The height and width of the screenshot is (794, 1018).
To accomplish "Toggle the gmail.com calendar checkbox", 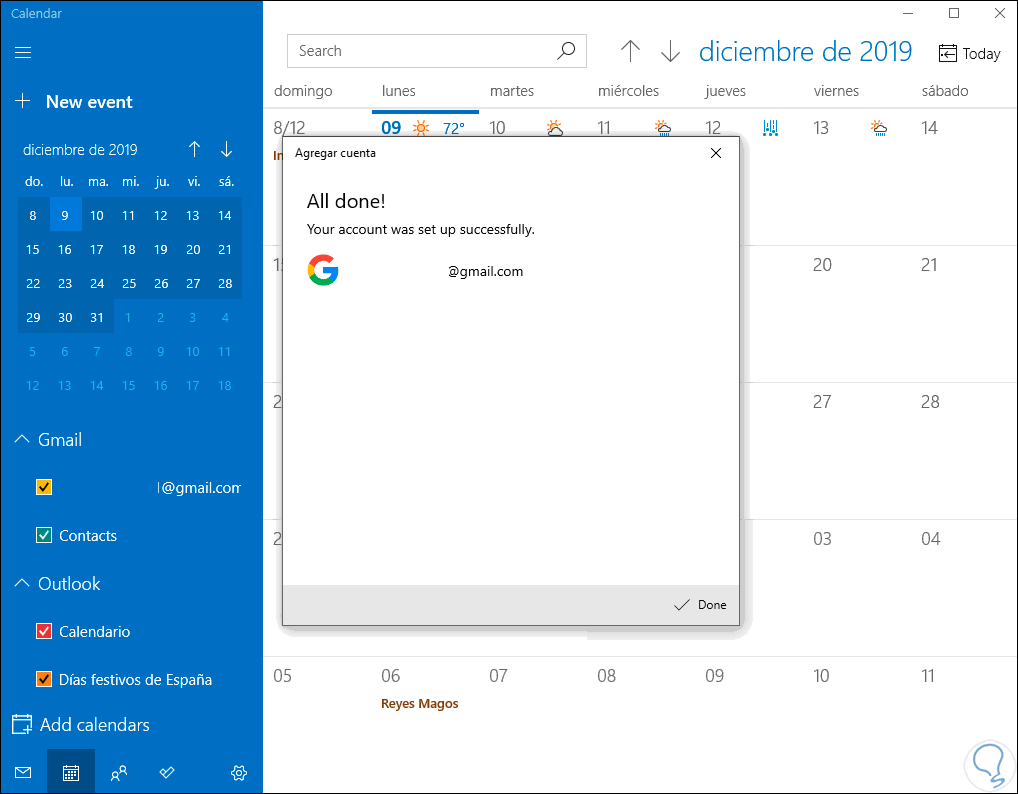I will 44,487.
